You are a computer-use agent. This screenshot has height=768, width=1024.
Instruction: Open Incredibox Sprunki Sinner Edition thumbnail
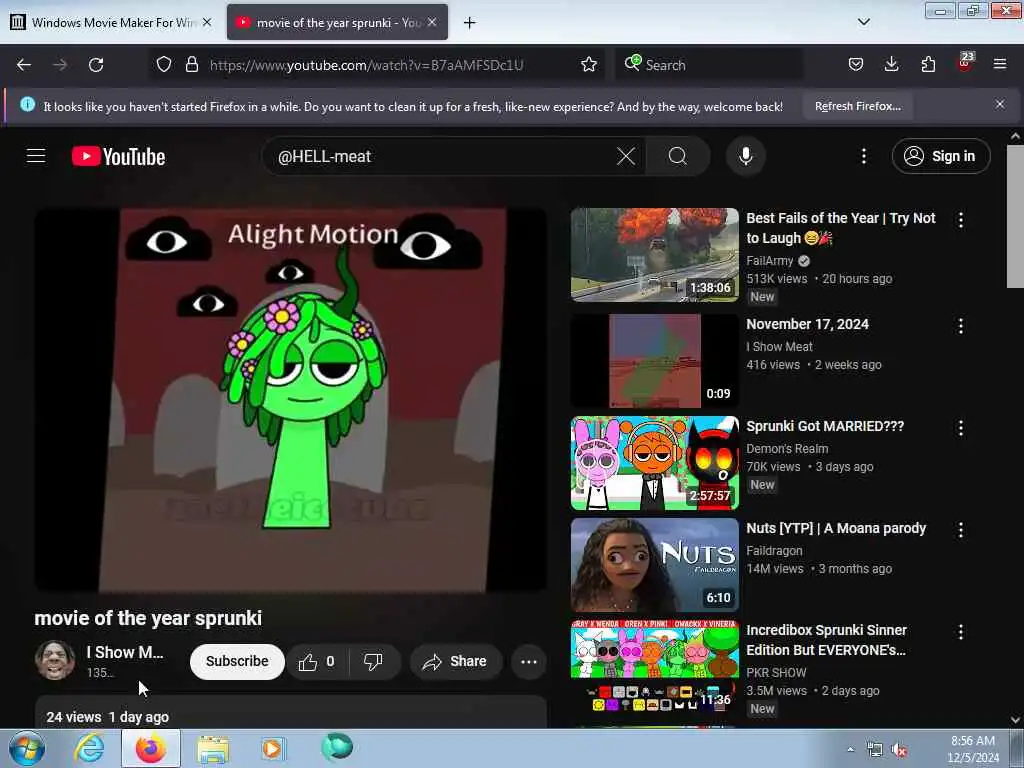click(655, 666)
